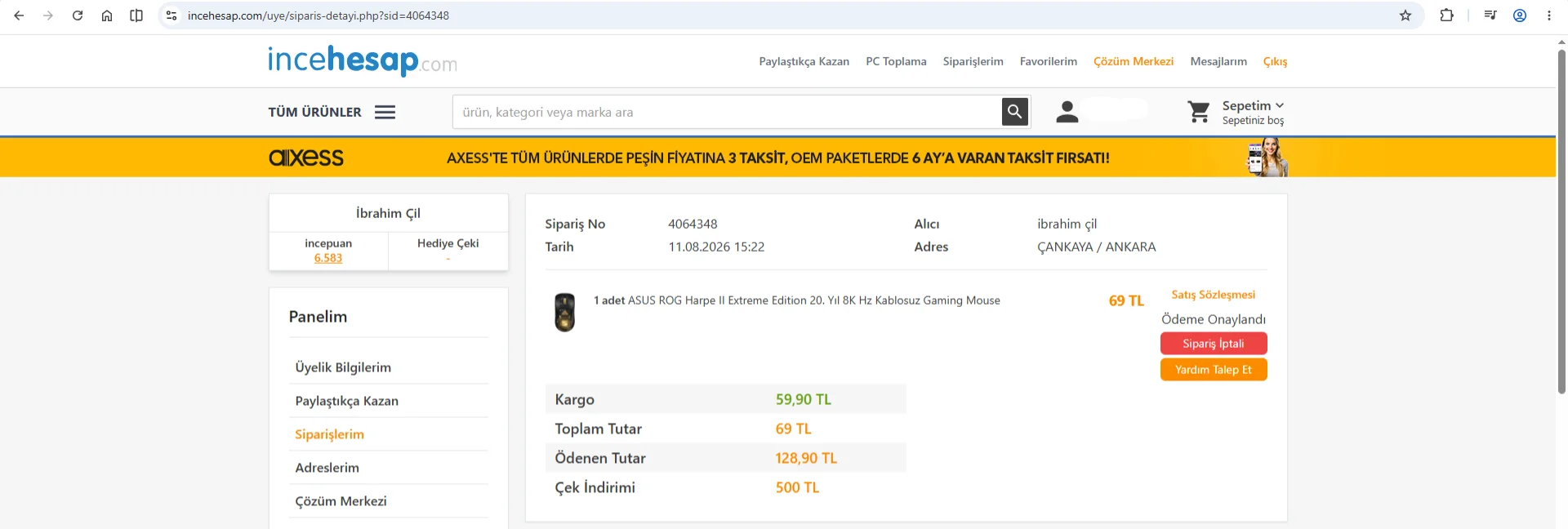
Task: Click the Hediye Çeki box
Action: (448, 251)
